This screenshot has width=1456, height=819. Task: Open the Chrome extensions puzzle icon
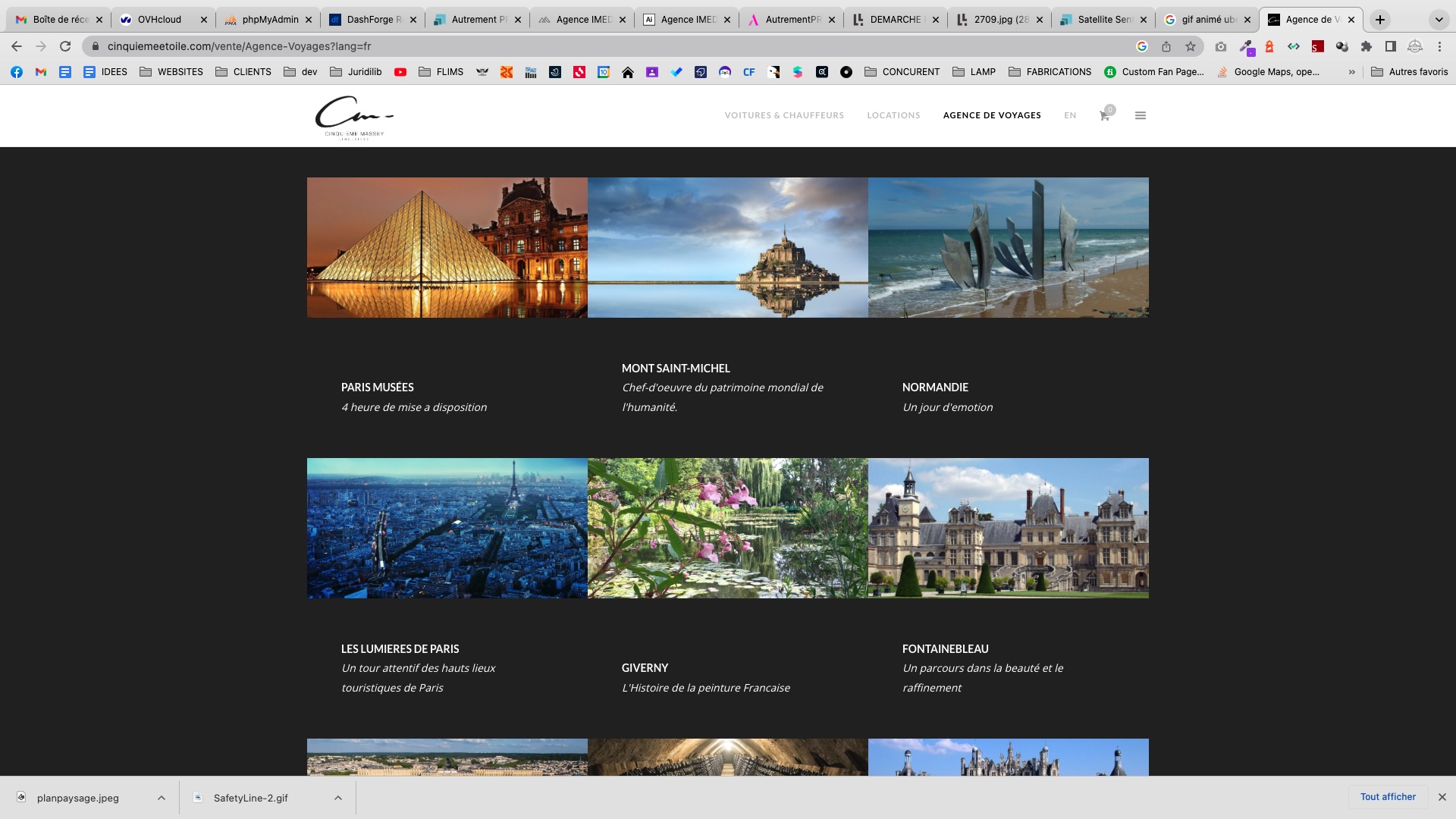[x=1367, y=46]
